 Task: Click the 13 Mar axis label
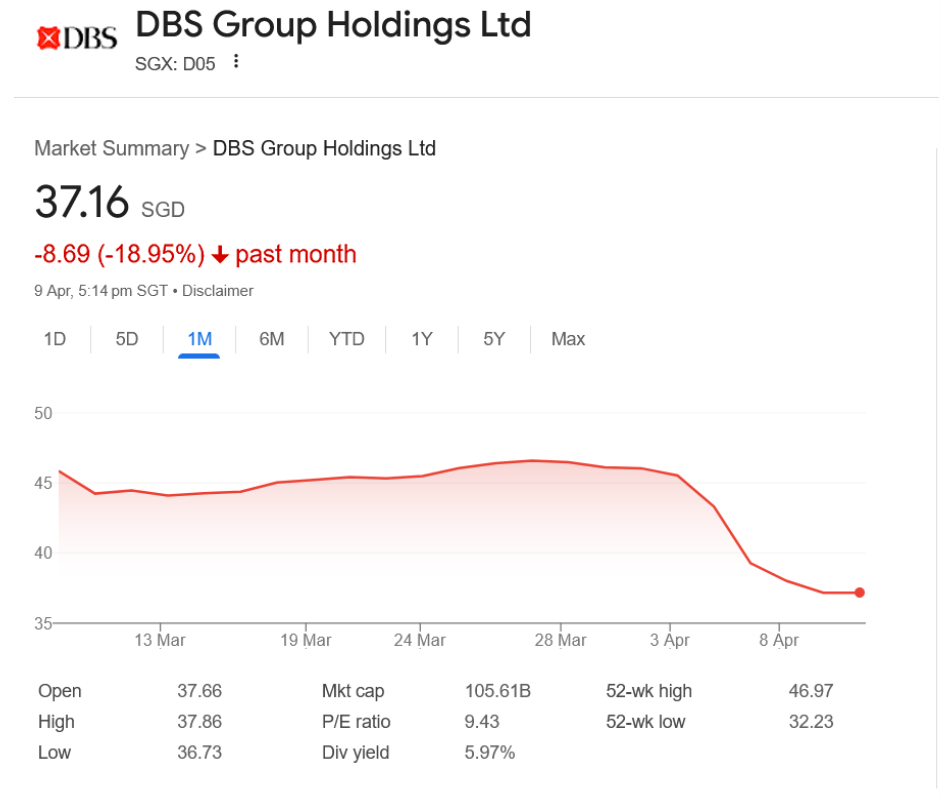(x=159, y=640)
